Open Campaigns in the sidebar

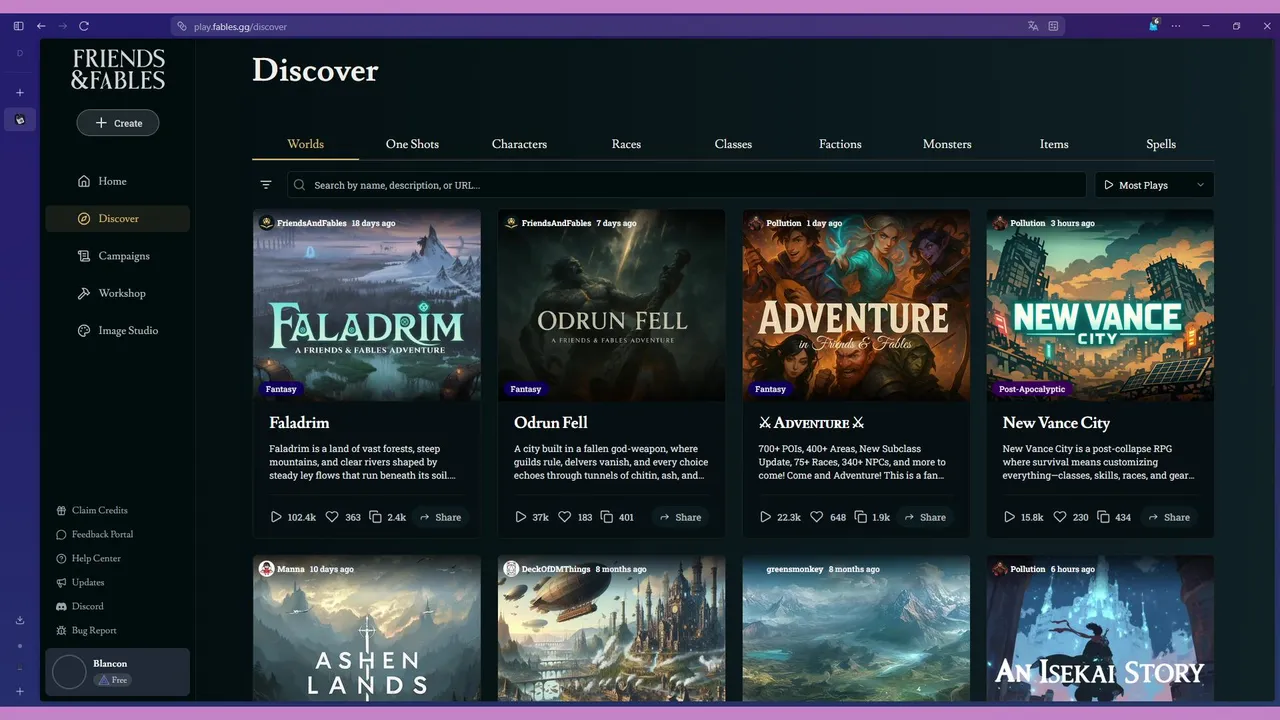pyautogui.click(x=117, y=256)
